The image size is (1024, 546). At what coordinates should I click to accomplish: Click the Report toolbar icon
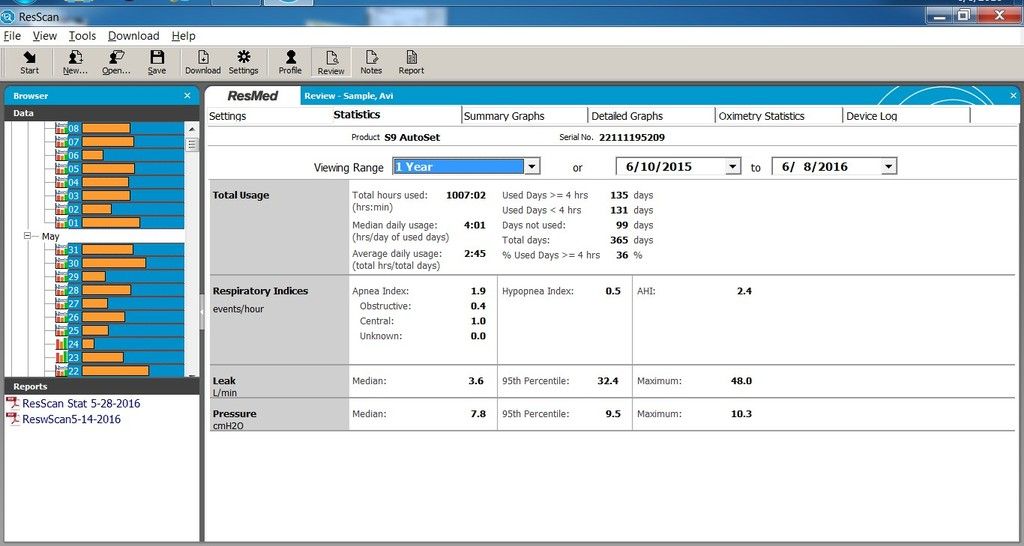[411, 63]
